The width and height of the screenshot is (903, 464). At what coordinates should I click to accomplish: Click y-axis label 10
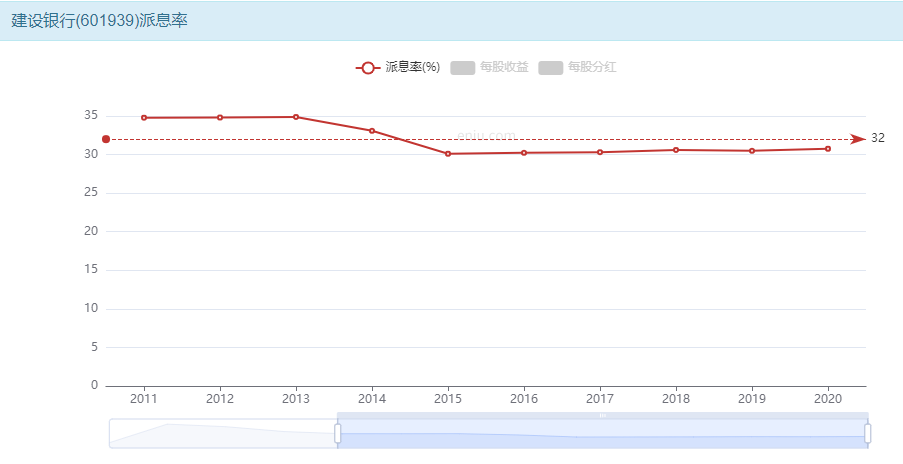pos(91,308)
